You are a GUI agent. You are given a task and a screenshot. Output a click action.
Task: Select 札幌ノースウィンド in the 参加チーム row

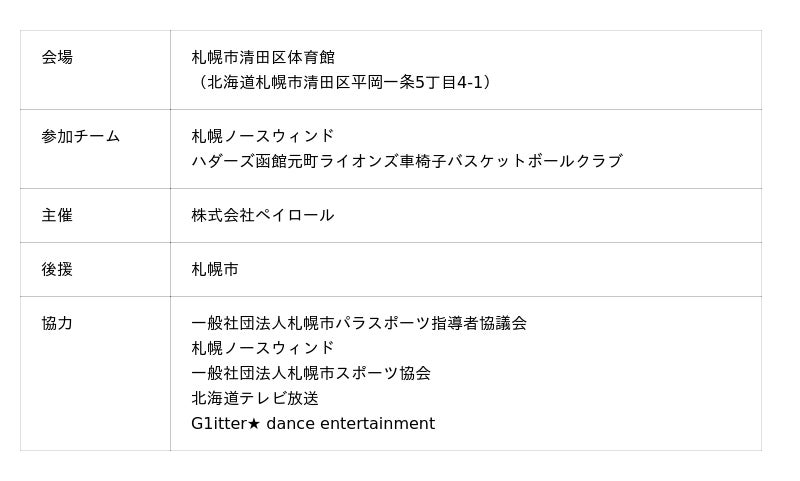263,137
